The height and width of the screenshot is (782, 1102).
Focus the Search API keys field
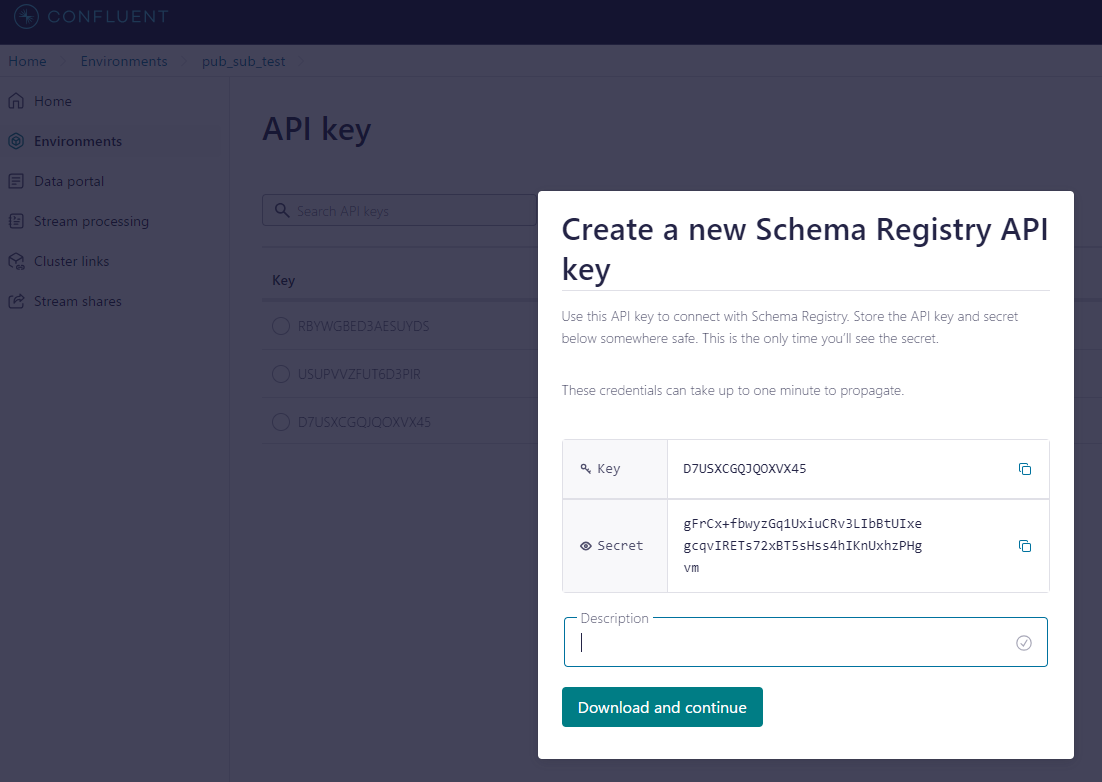(x=410, y=211)
